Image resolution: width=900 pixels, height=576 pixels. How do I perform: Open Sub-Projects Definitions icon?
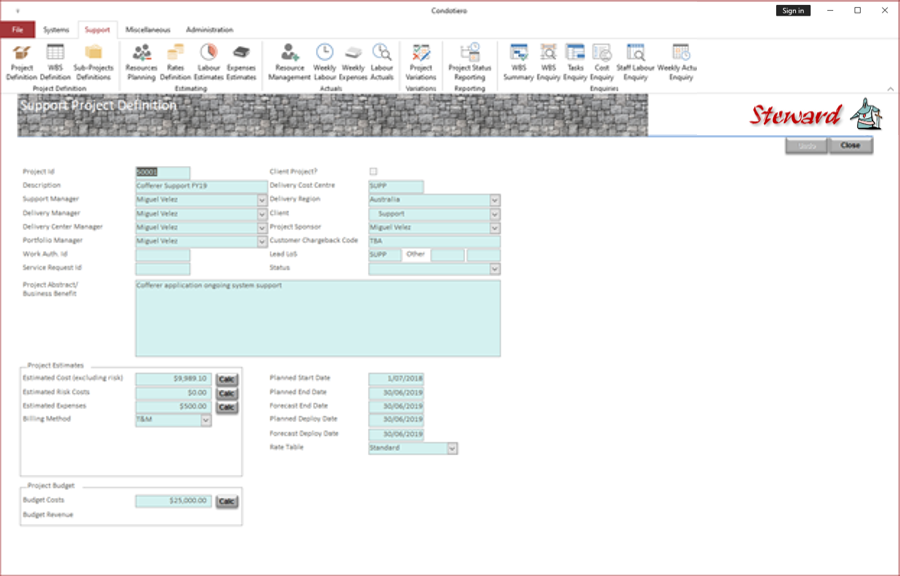tap(93, 62)
